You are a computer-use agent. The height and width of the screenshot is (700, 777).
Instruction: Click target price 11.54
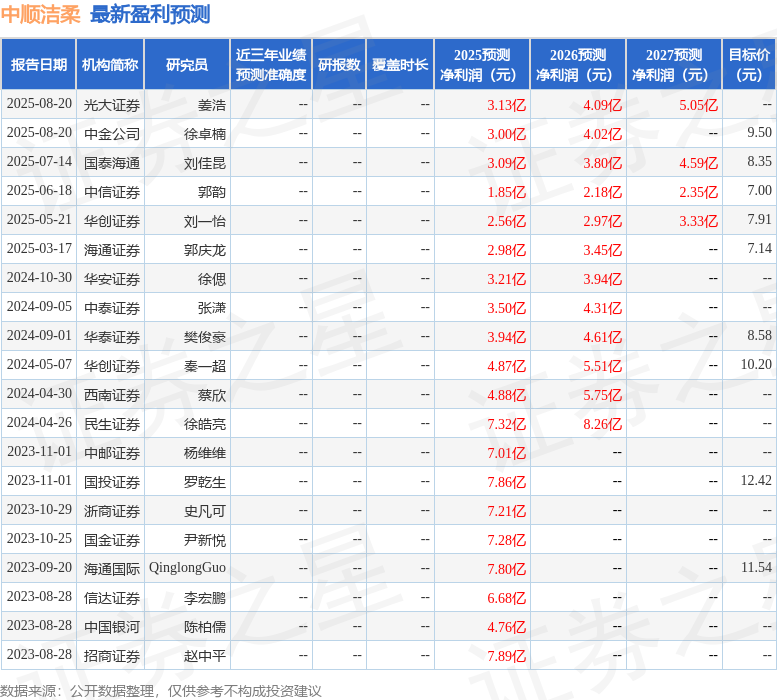click(756, 567)
